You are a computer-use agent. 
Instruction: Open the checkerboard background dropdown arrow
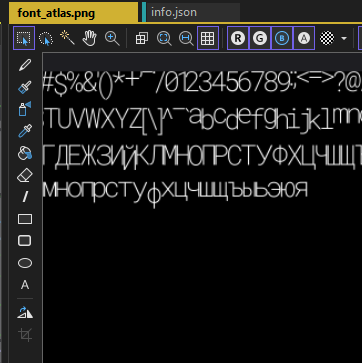click(344, 39)
